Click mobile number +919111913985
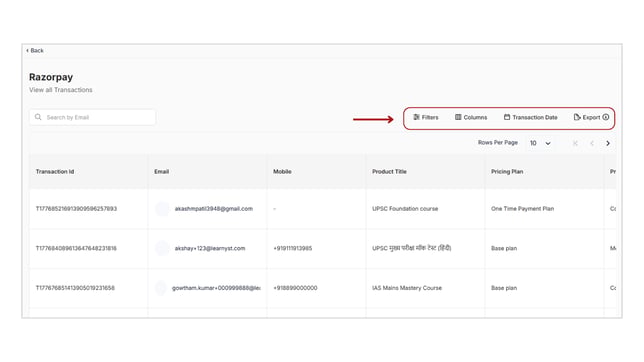The height and width of the screenshot is (362, 644). pyautogui.click(x=292, y=248)
